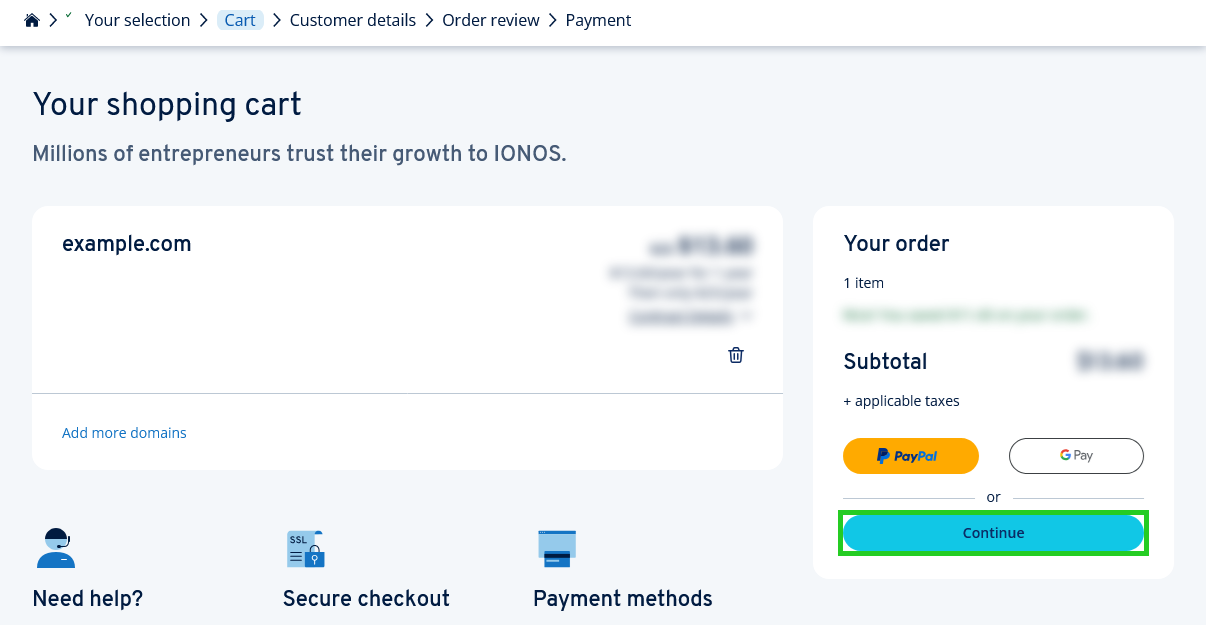
Task: Go to the home page icon
Action: click(32, 20)
